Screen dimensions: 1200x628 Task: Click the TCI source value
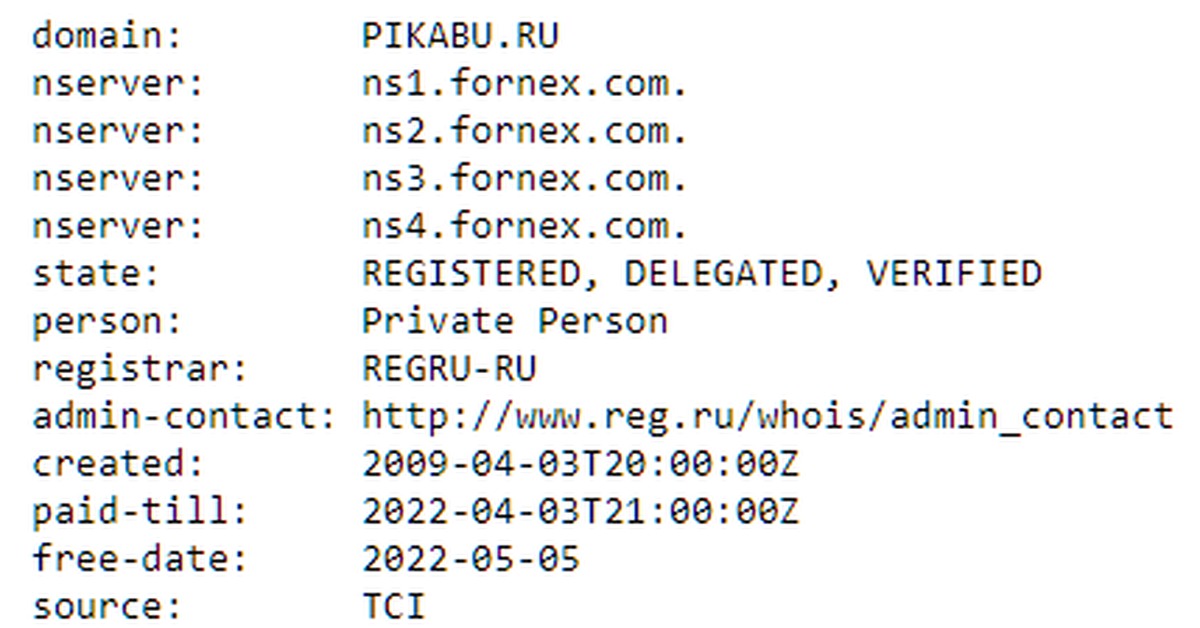pyautogui.click(x=394, y=606)
